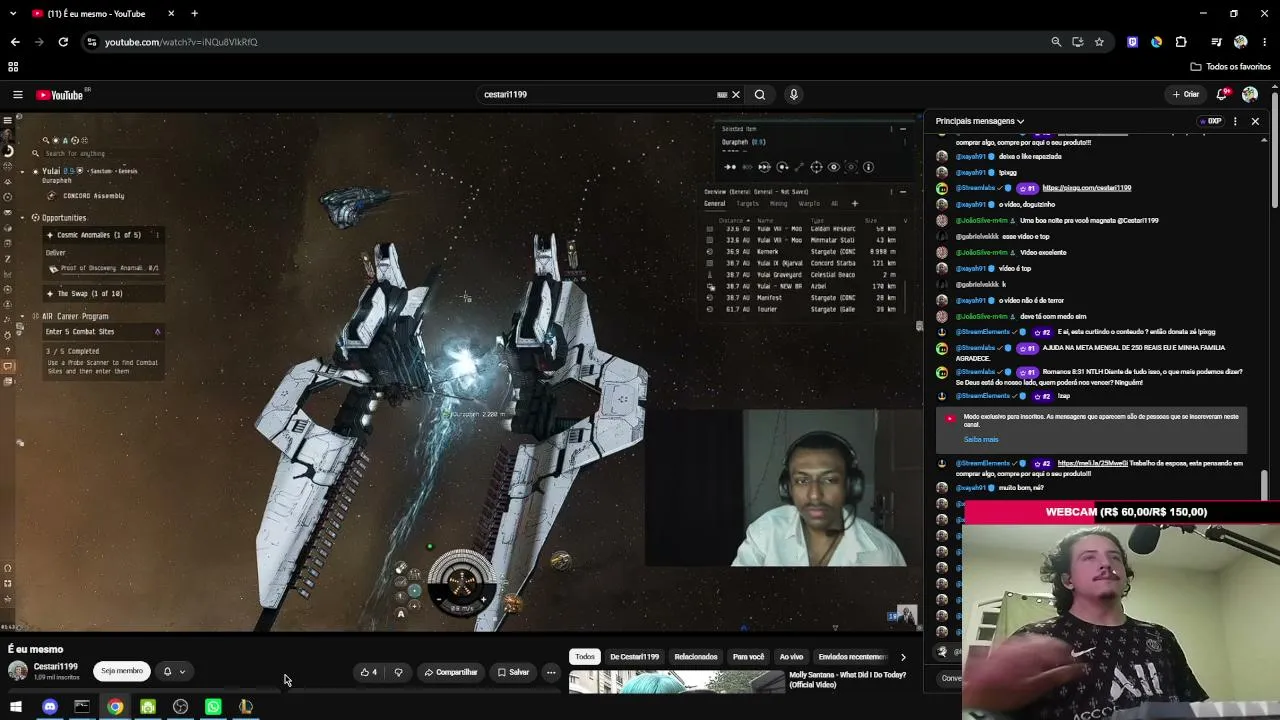Image resolution: width=1280 pixels, height=720 pixels.
Task: Open Discord from the taskbar
Action: 49,707
